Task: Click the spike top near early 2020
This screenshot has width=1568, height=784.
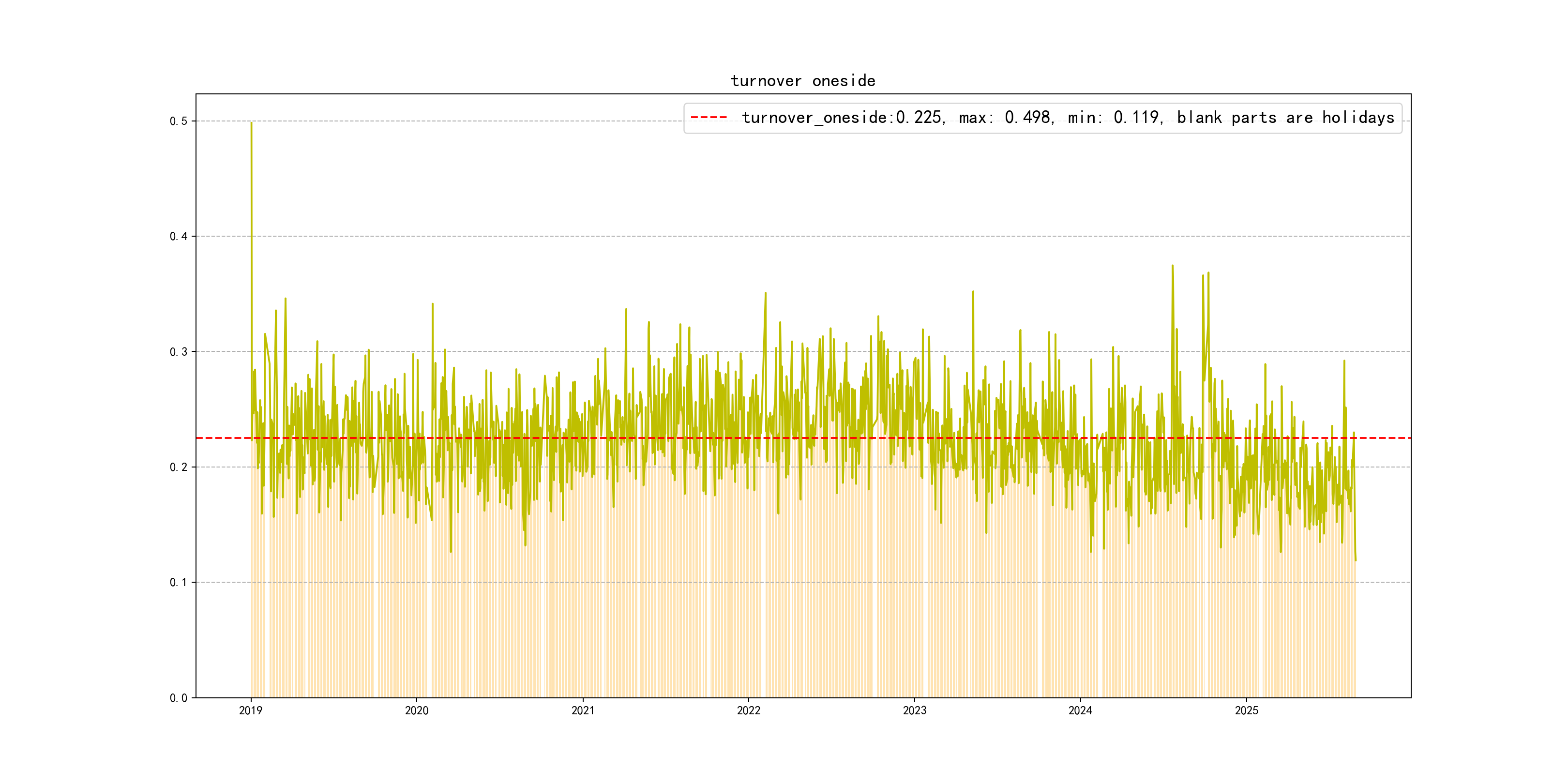Action: pos(432,304)
